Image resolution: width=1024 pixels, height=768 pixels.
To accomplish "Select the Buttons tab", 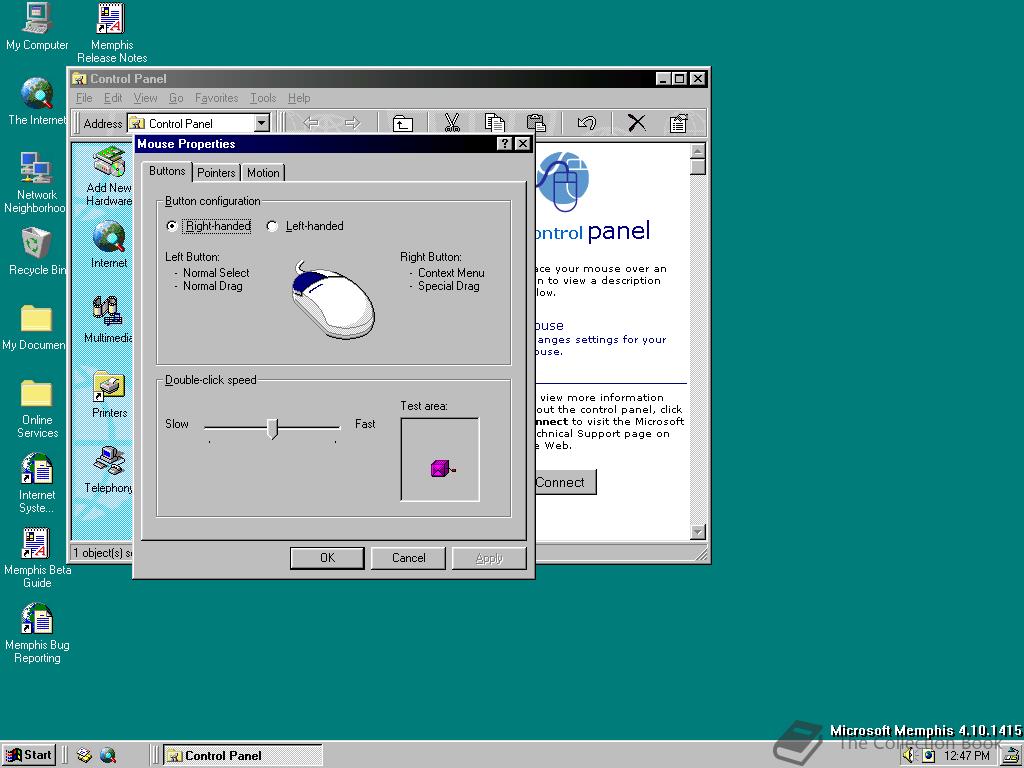I will point(167,171).
